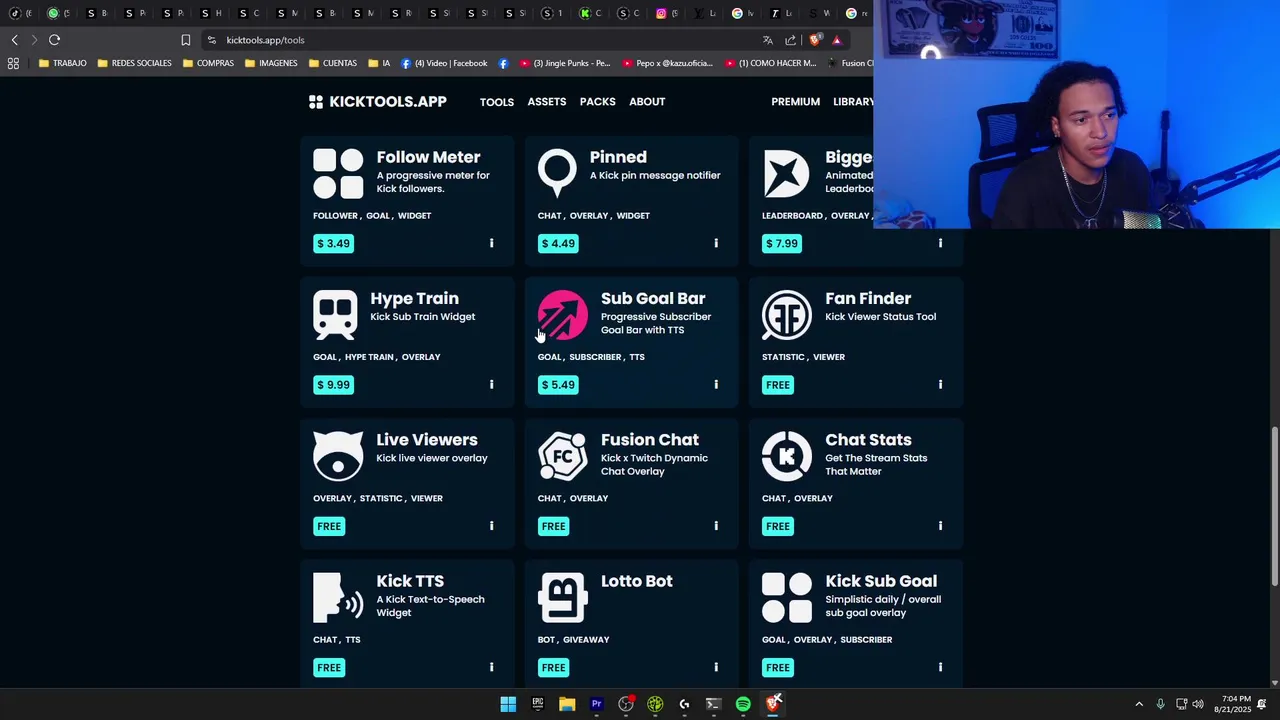Click the $ 3.49 price button
The height and width of the screenshot is (720, 1280).
333,243
